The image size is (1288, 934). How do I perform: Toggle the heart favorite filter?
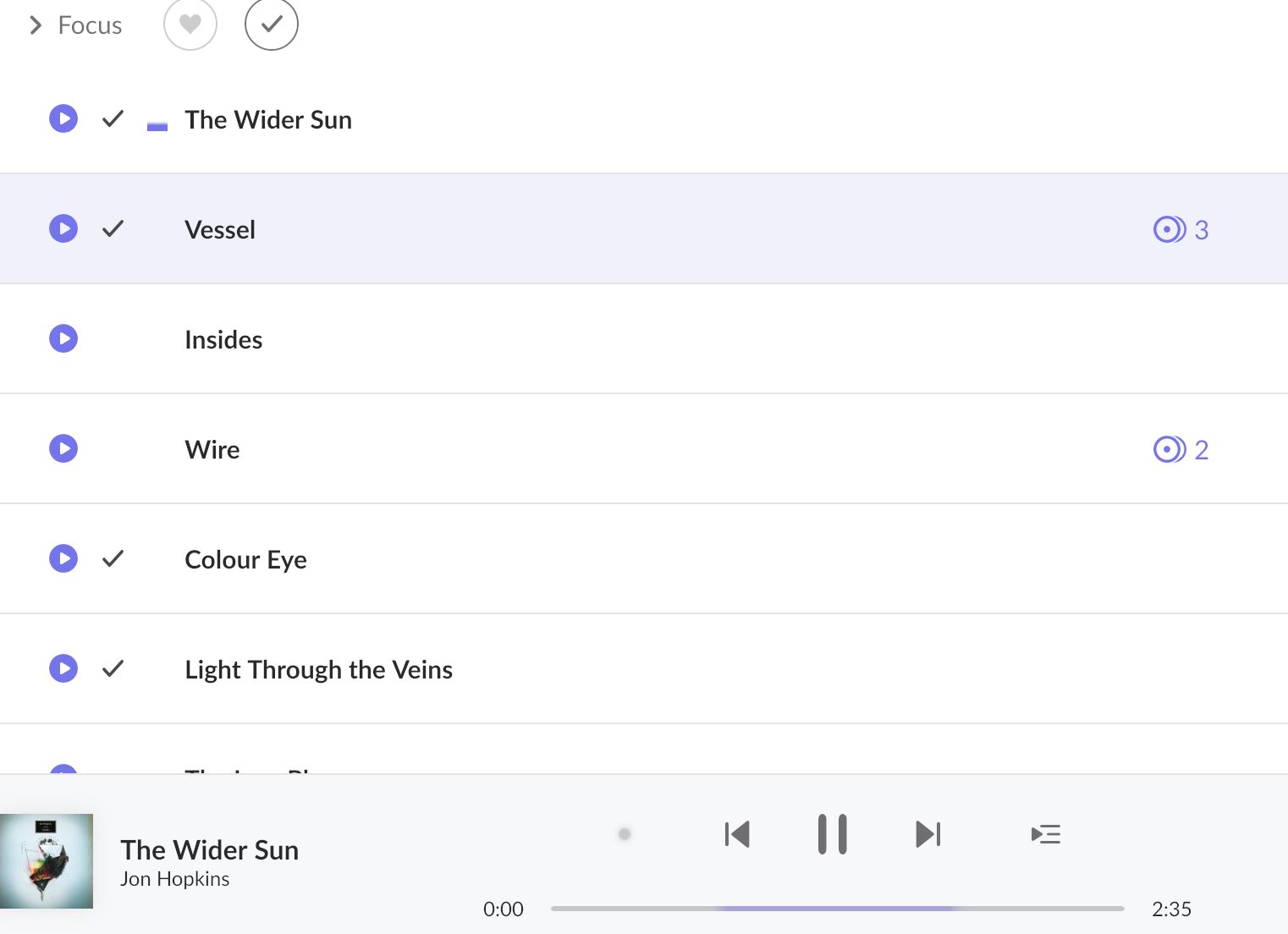pos(190,25)
